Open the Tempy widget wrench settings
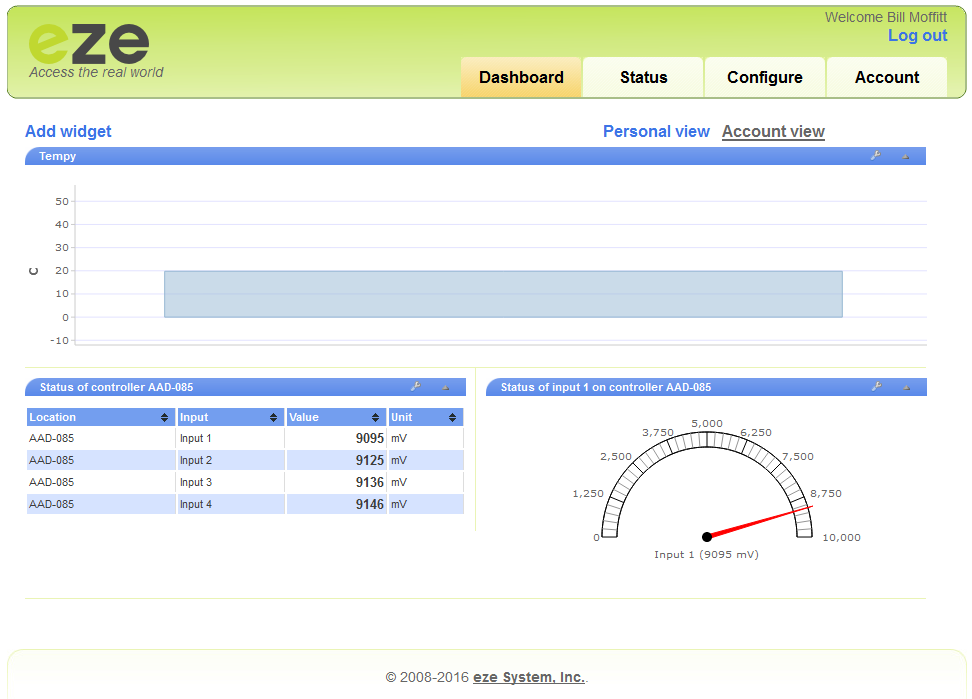 point(875,156)
